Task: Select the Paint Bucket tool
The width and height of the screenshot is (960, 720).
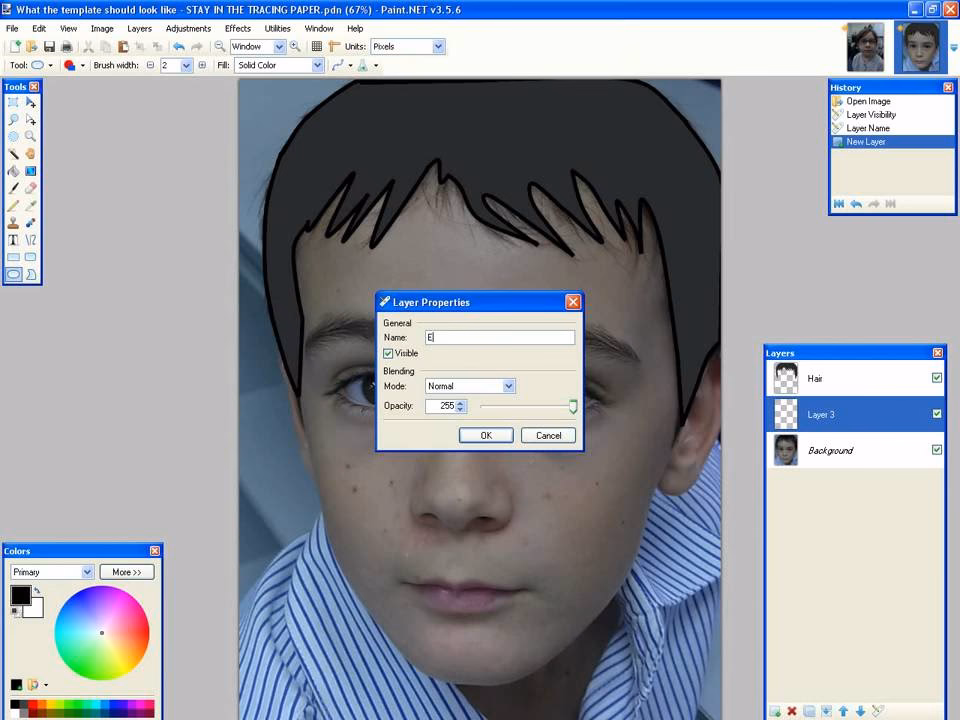Action: click(x=14, y=170)
